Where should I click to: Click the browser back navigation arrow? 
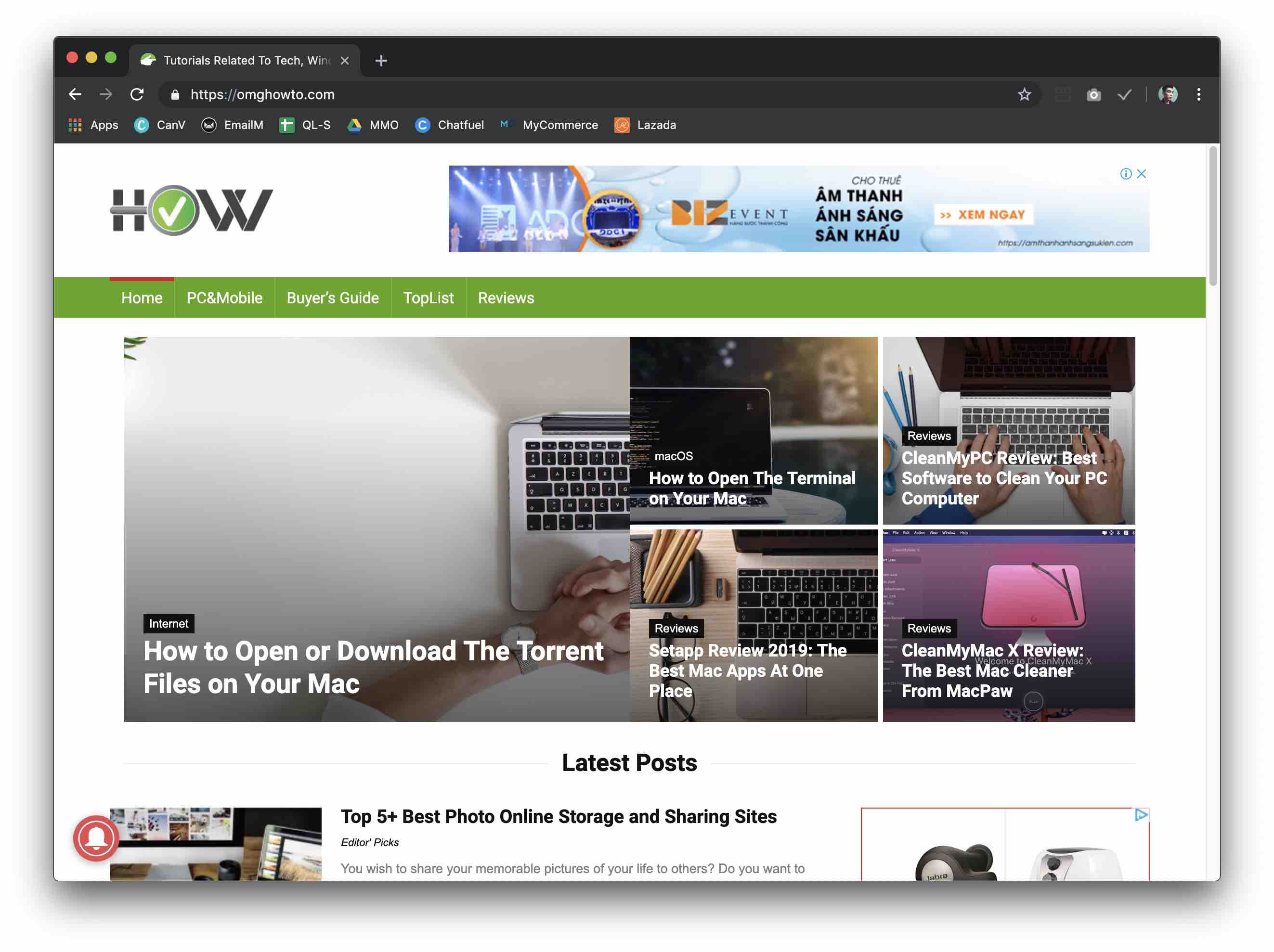[x=79, y=94]
